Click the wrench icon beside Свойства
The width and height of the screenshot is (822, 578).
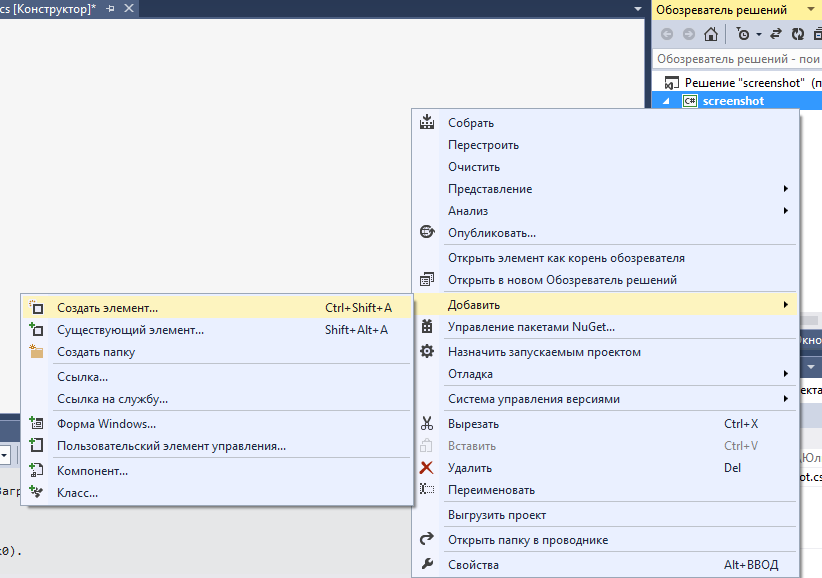tap(427, 564)
